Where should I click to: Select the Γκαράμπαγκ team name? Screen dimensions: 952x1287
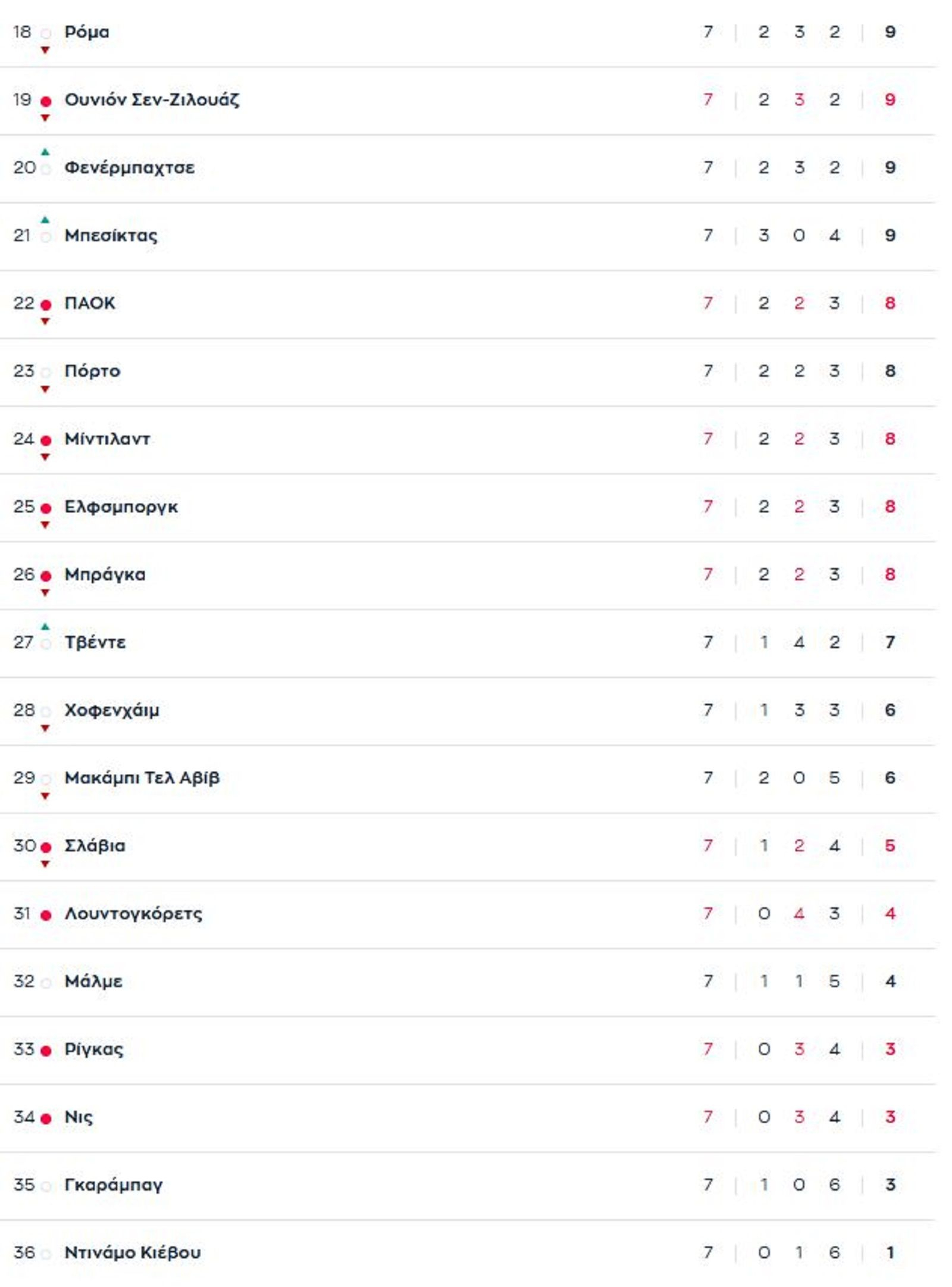[x=113, y=1185]
